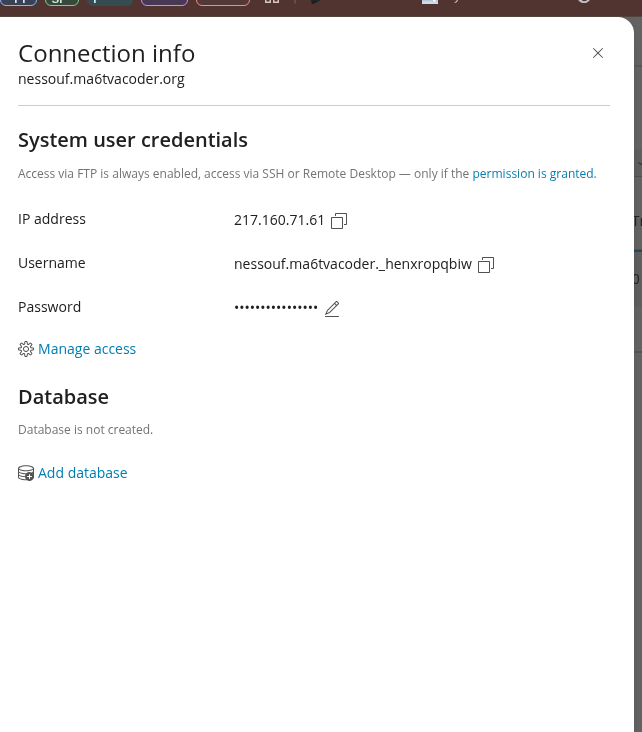Click the Connection info heading

coord(106,54)
